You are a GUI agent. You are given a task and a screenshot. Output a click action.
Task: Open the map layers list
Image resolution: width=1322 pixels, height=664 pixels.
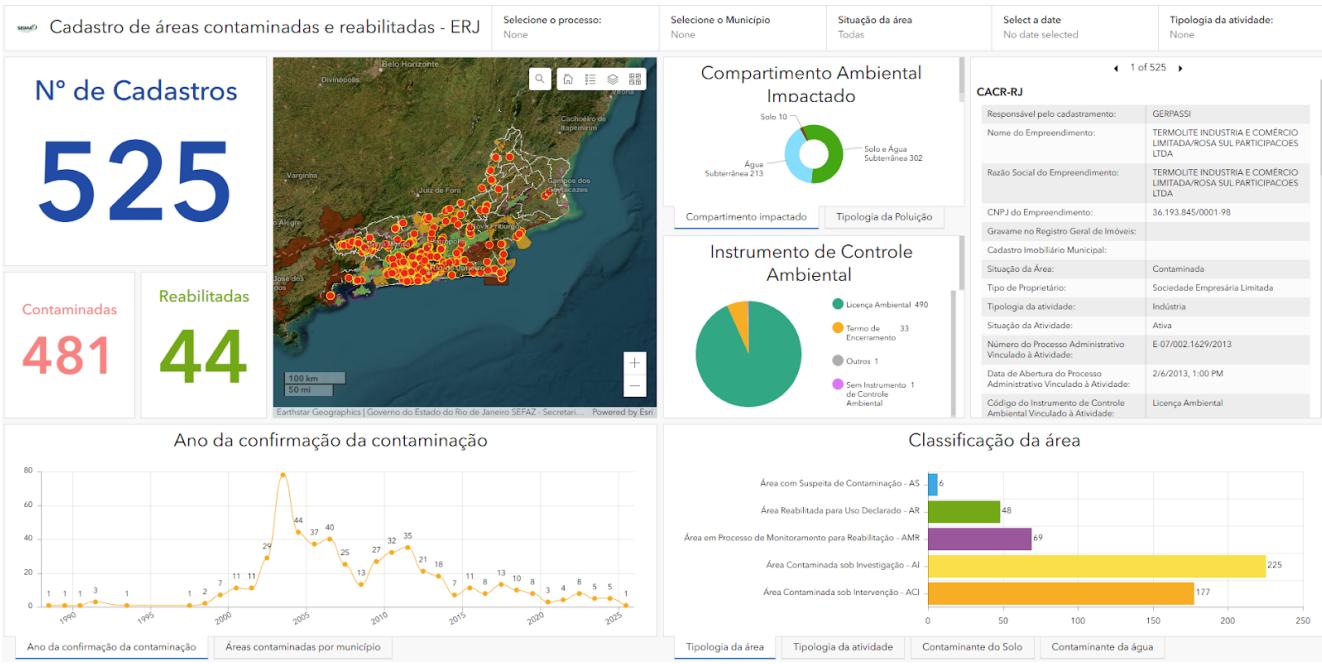pyautogui.click(x=612, y=79)
